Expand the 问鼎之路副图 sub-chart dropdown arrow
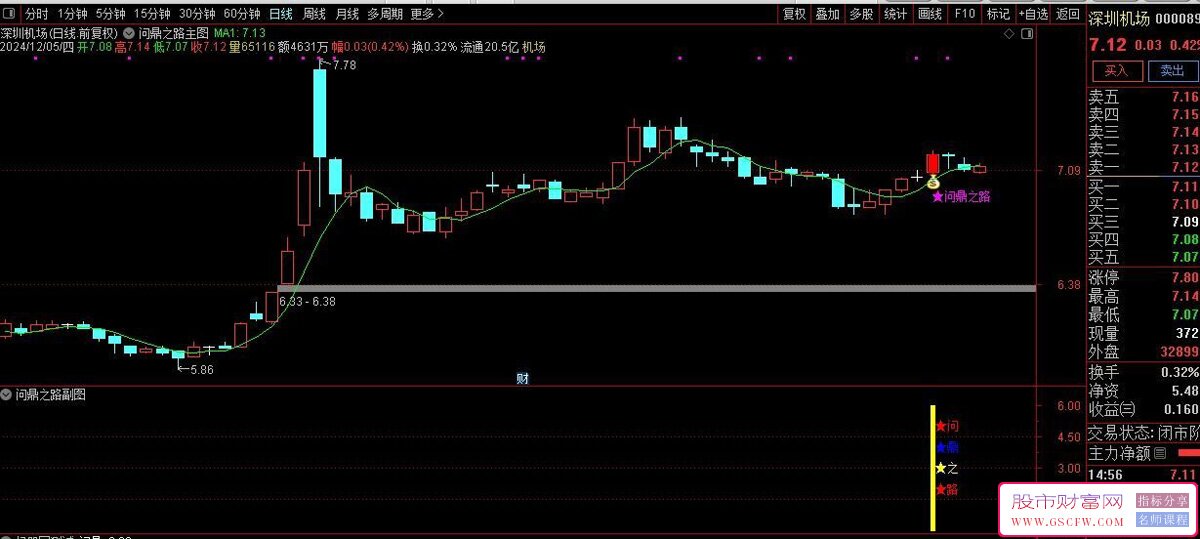 (7, 395)
